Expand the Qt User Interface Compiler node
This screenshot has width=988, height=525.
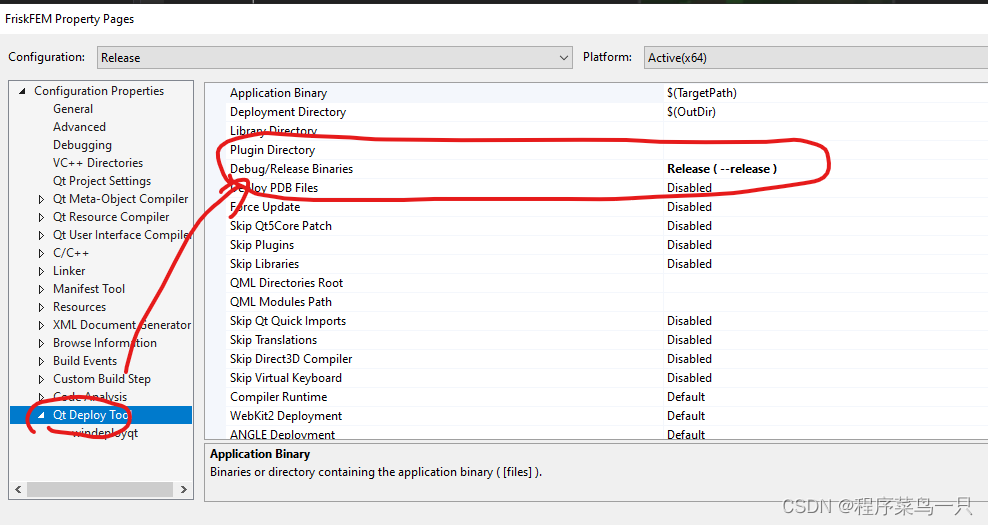tap(41, 235)
